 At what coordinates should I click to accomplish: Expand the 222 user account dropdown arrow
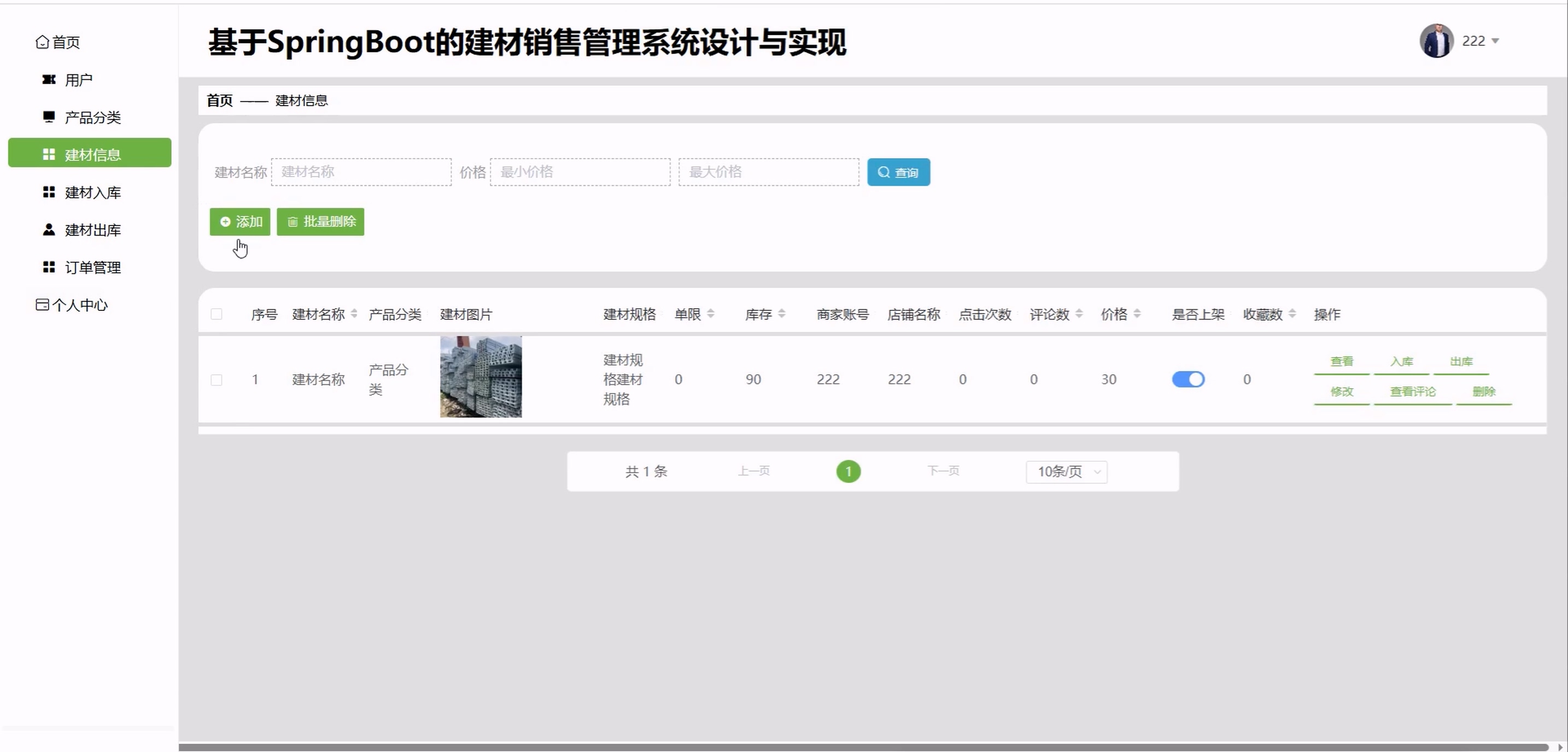(1495, 42)
